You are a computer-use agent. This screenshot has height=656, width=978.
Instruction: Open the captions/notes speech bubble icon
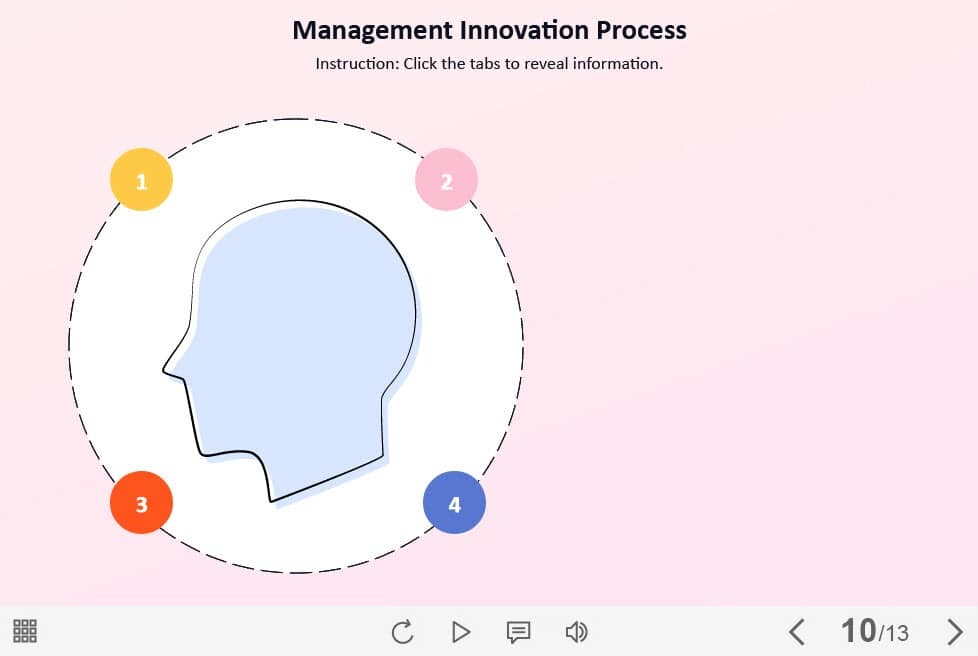coord(518,632)
